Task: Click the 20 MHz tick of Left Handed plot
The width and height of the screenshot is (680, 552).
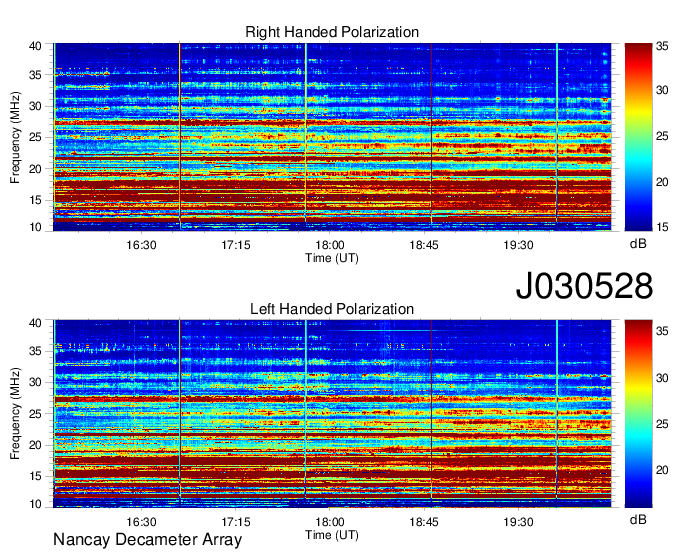Action: tap(35, 445)
